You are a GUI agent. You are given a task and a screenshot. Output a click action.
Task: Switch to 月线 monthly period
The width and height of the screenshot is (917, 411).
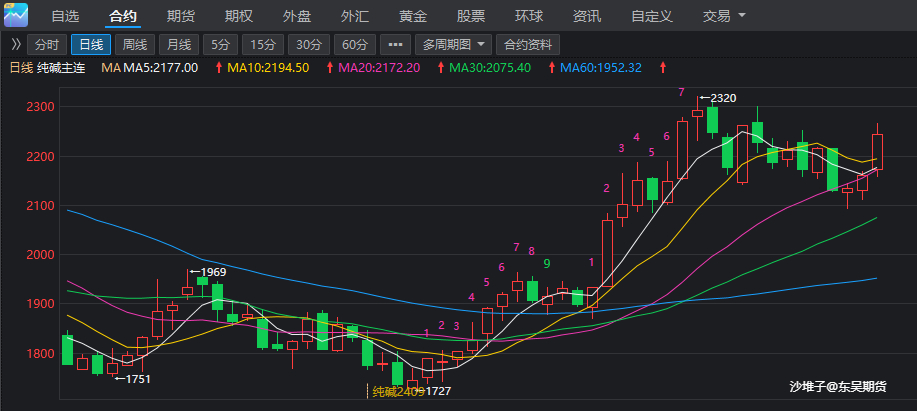click(179, 44)
